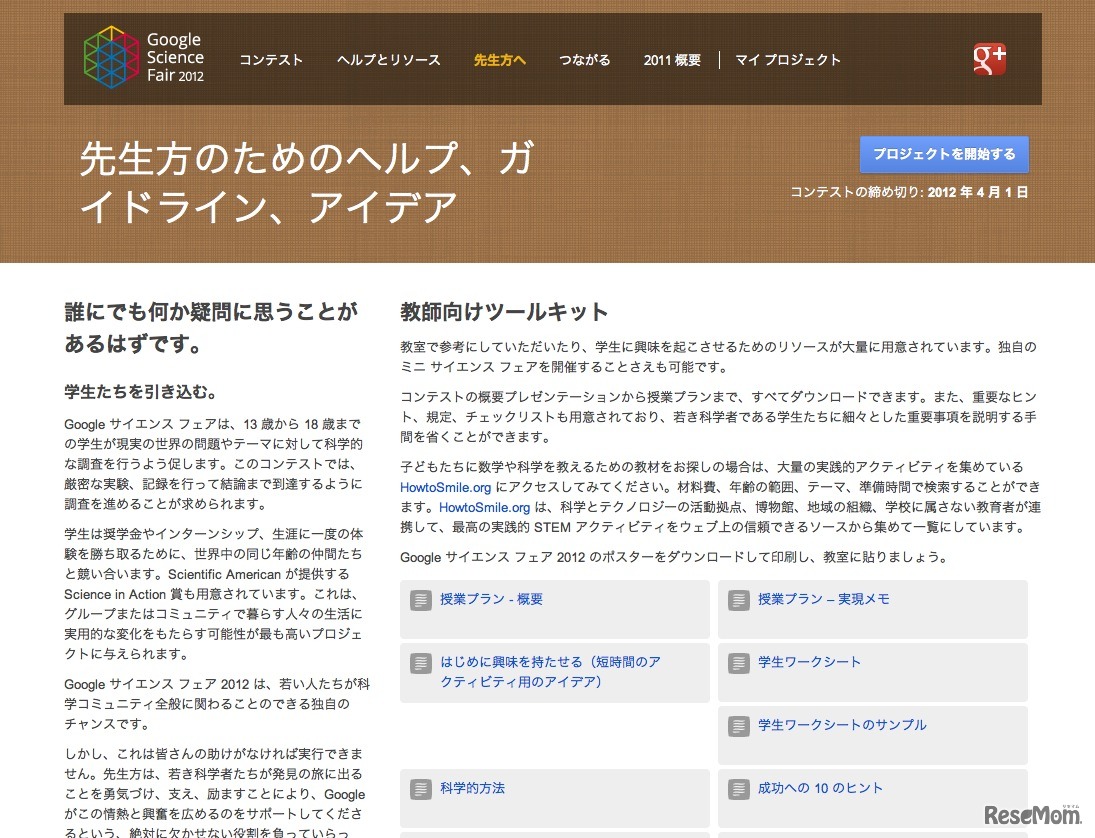
Task: Open the ヘルプとリソース page
Action: (390, 60)
